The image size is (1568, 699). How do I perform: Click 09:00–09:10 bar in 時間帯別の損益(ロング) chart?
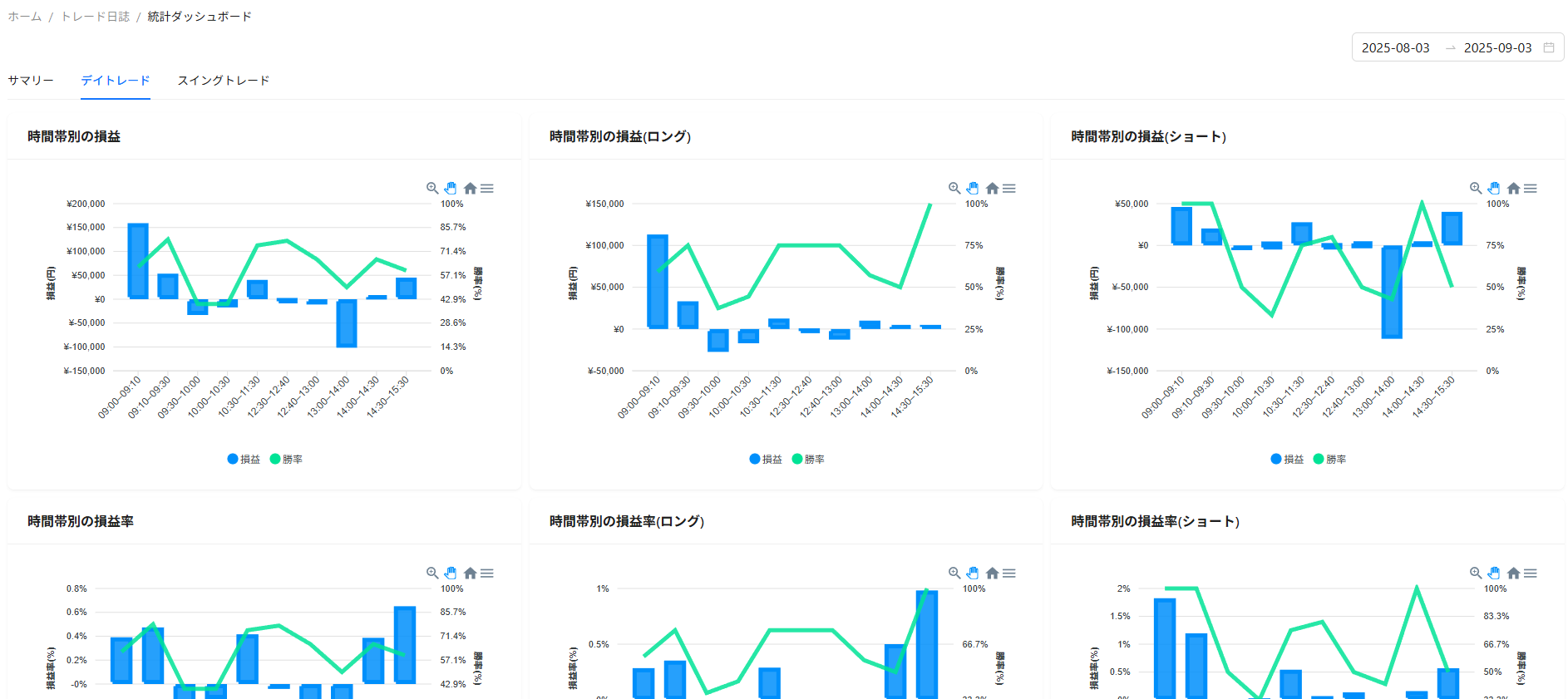658,282
